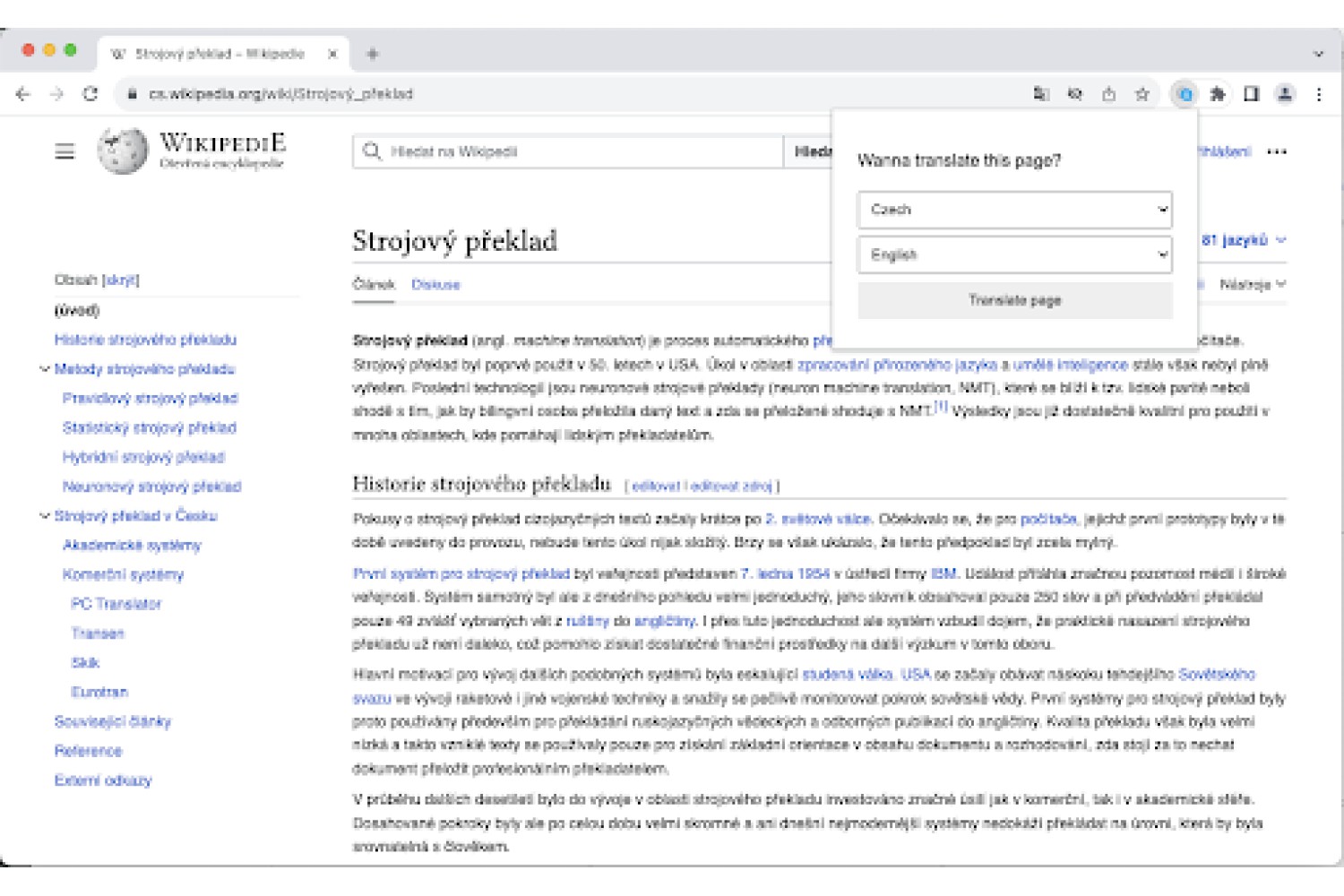
Task: Collapse the Metody strojového překladu section arrow
Action: pyautogui.click(x=45, y=368)
